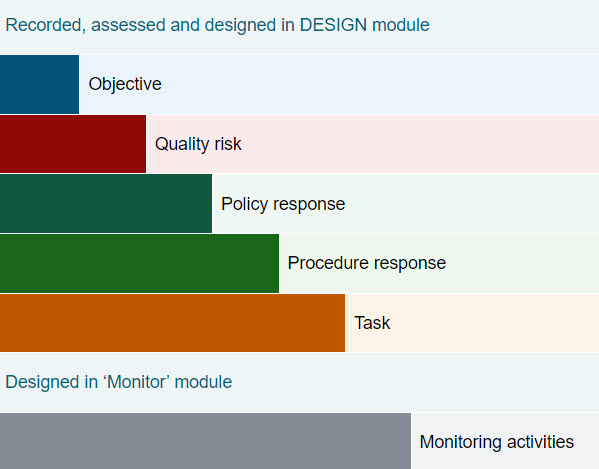Click the green Procedure response block
The width and height of the screenshot is (599, 469).
[139, 264]
